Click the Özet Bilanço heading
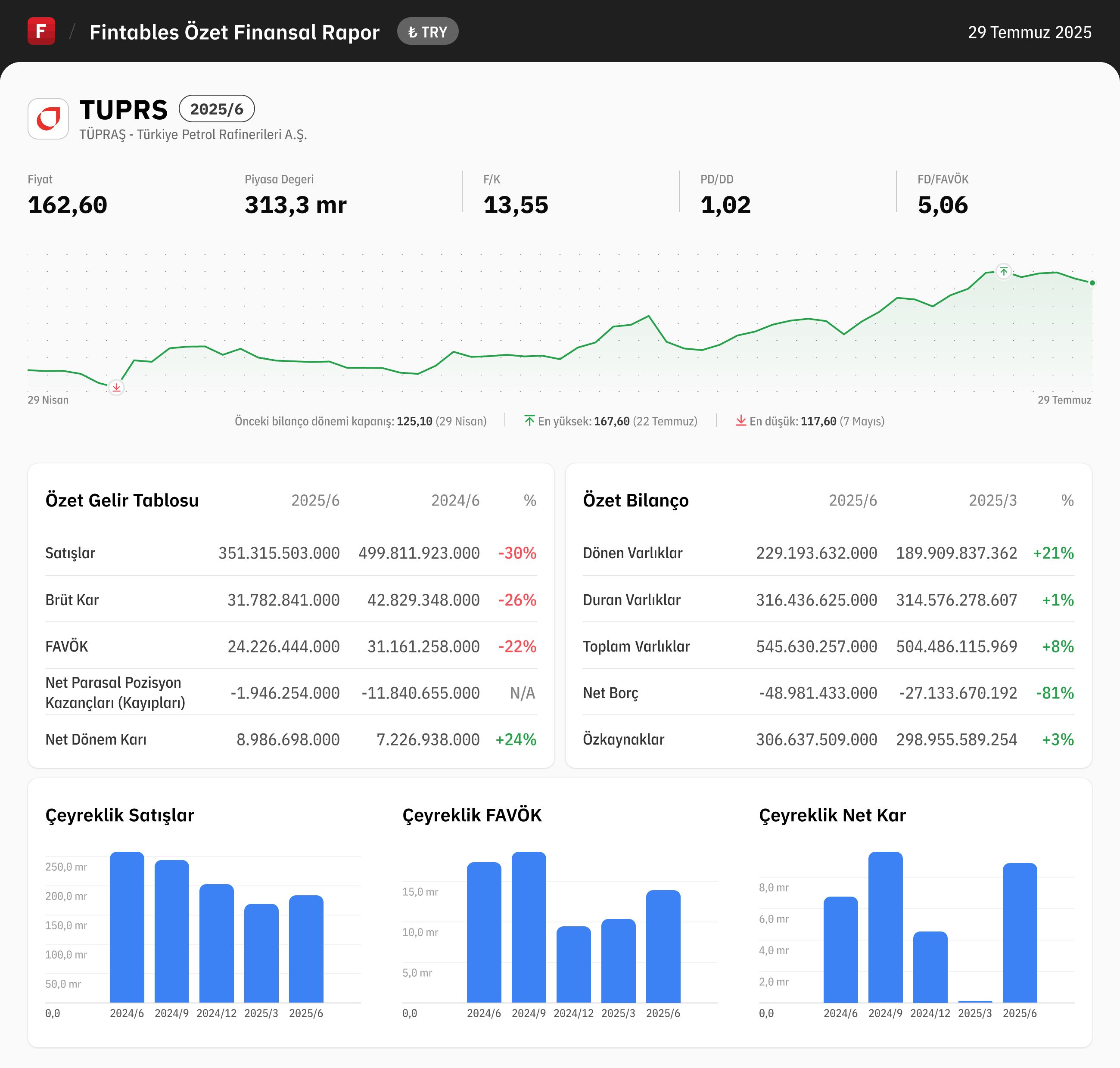1120x1068 pixels. coord(636,500)
